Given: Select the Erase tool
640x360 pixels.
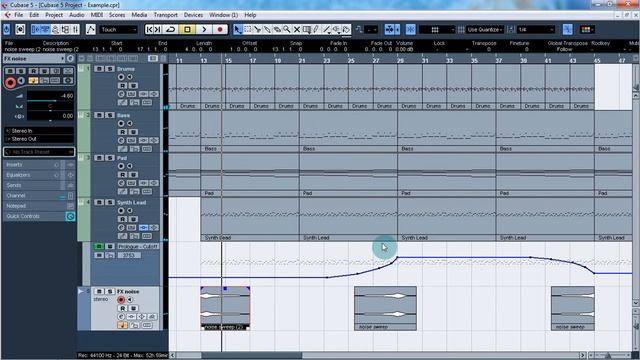Looking at the screenshot, I should pos(277,29).
